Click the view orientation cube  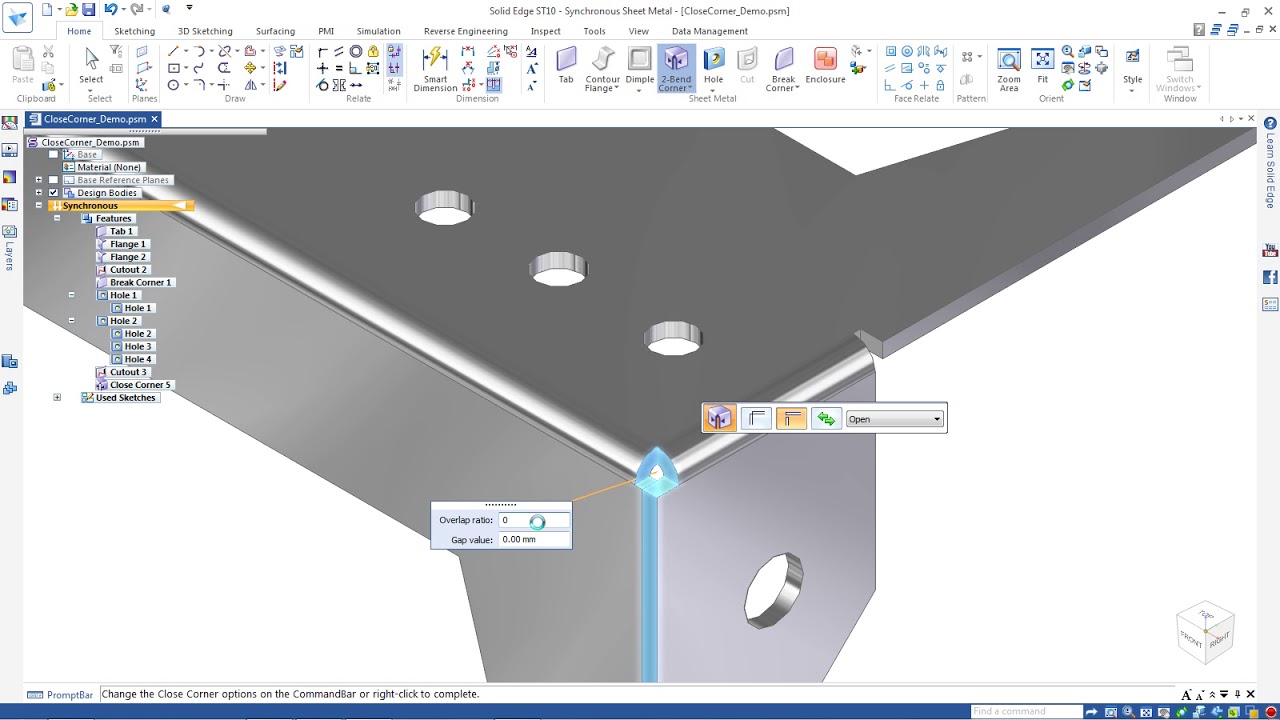[1206, 632]
